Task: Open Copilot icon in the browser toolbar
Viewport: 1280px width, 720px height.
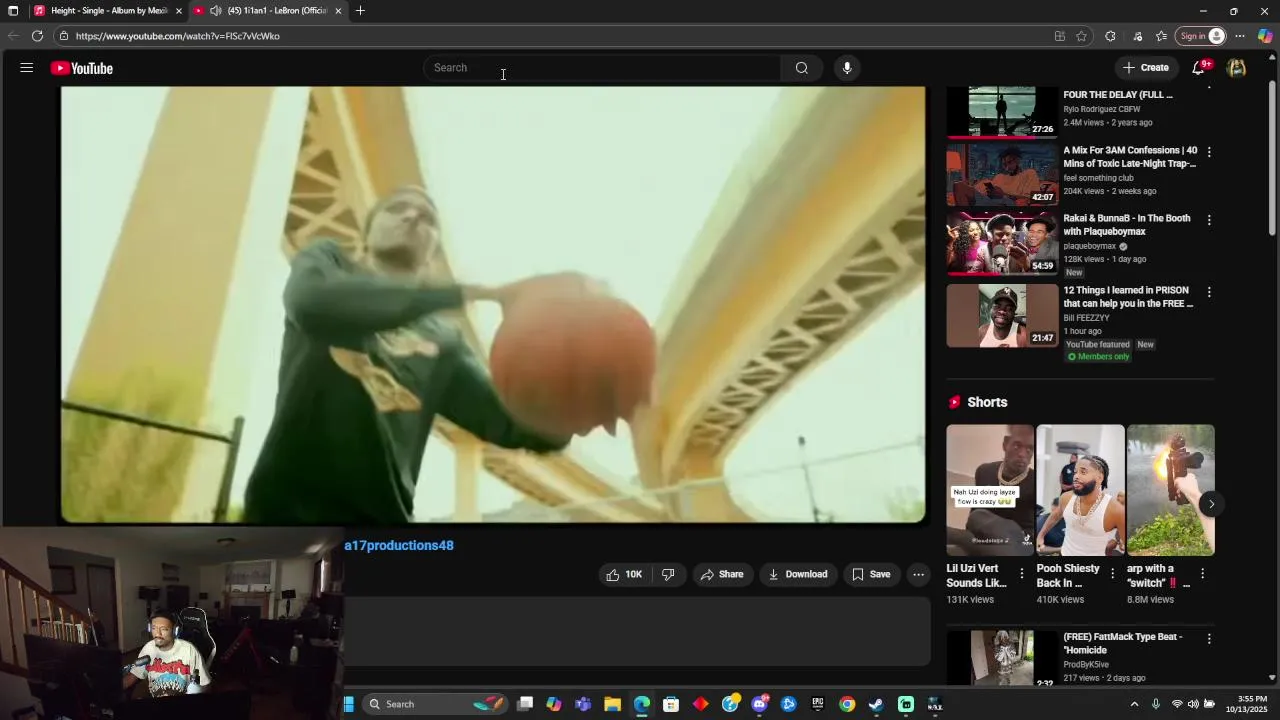Action: pos(1265,36)
